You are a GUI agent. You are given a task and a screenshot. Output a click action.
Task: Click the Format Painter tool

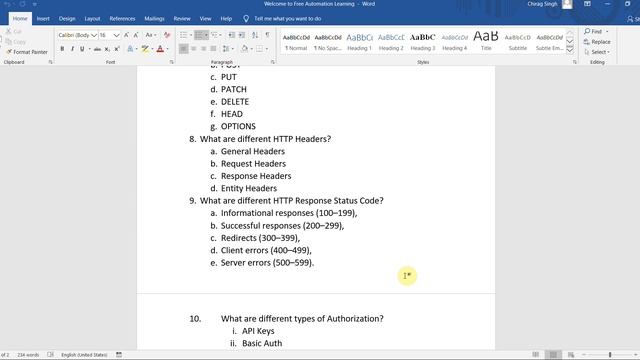27,52
